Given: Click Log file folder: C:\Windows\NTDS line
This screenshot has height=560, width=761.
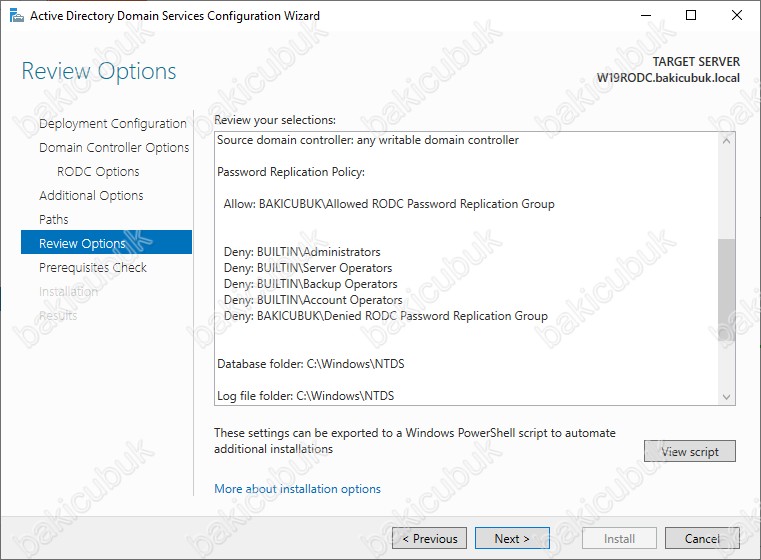Looking at the screenshot, I should pos(305,396).
